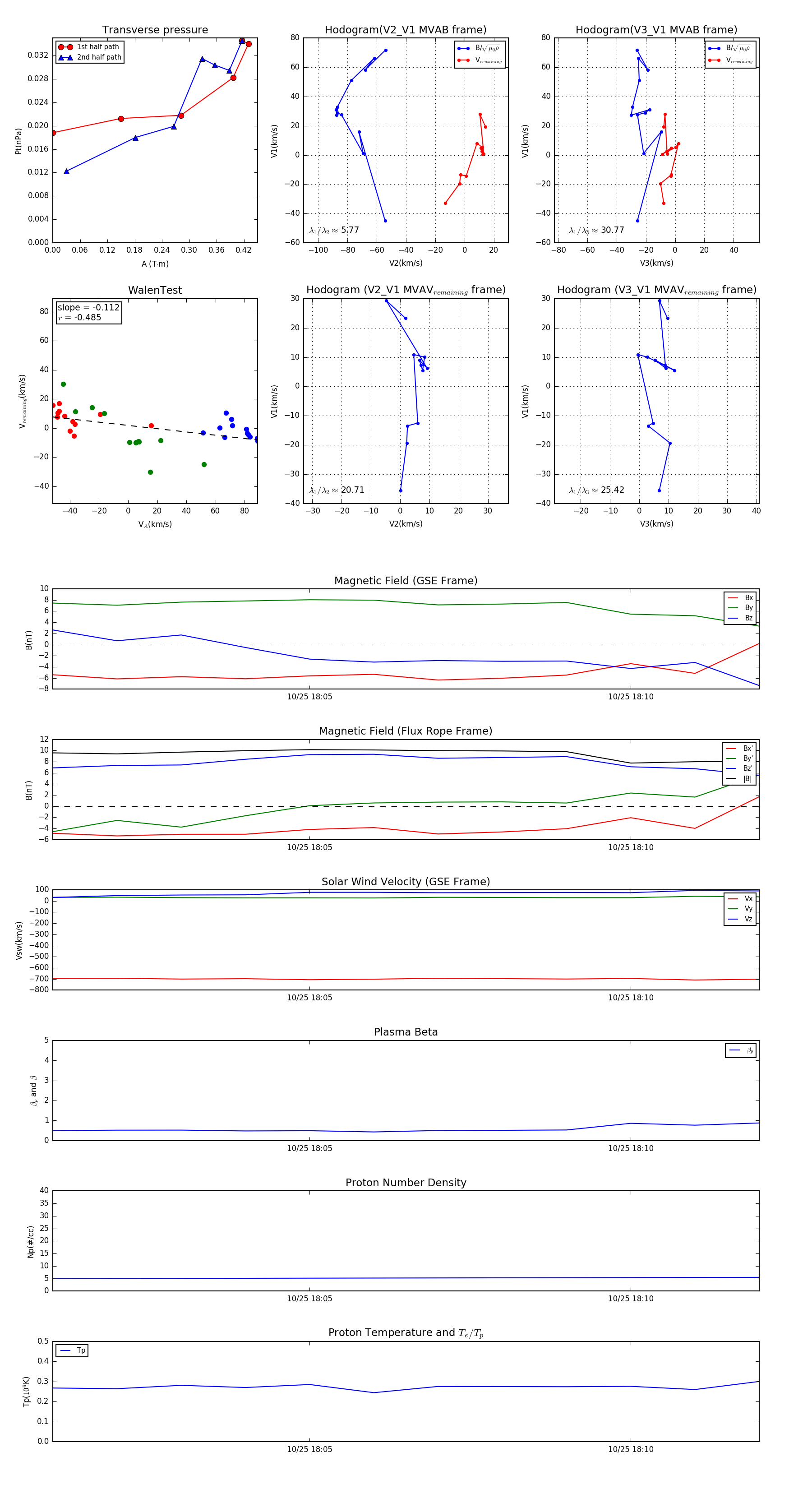Click the eigenvalue ratio annotation reading 25.42
Screen dimensions: 812x1489
click(596, 490)
